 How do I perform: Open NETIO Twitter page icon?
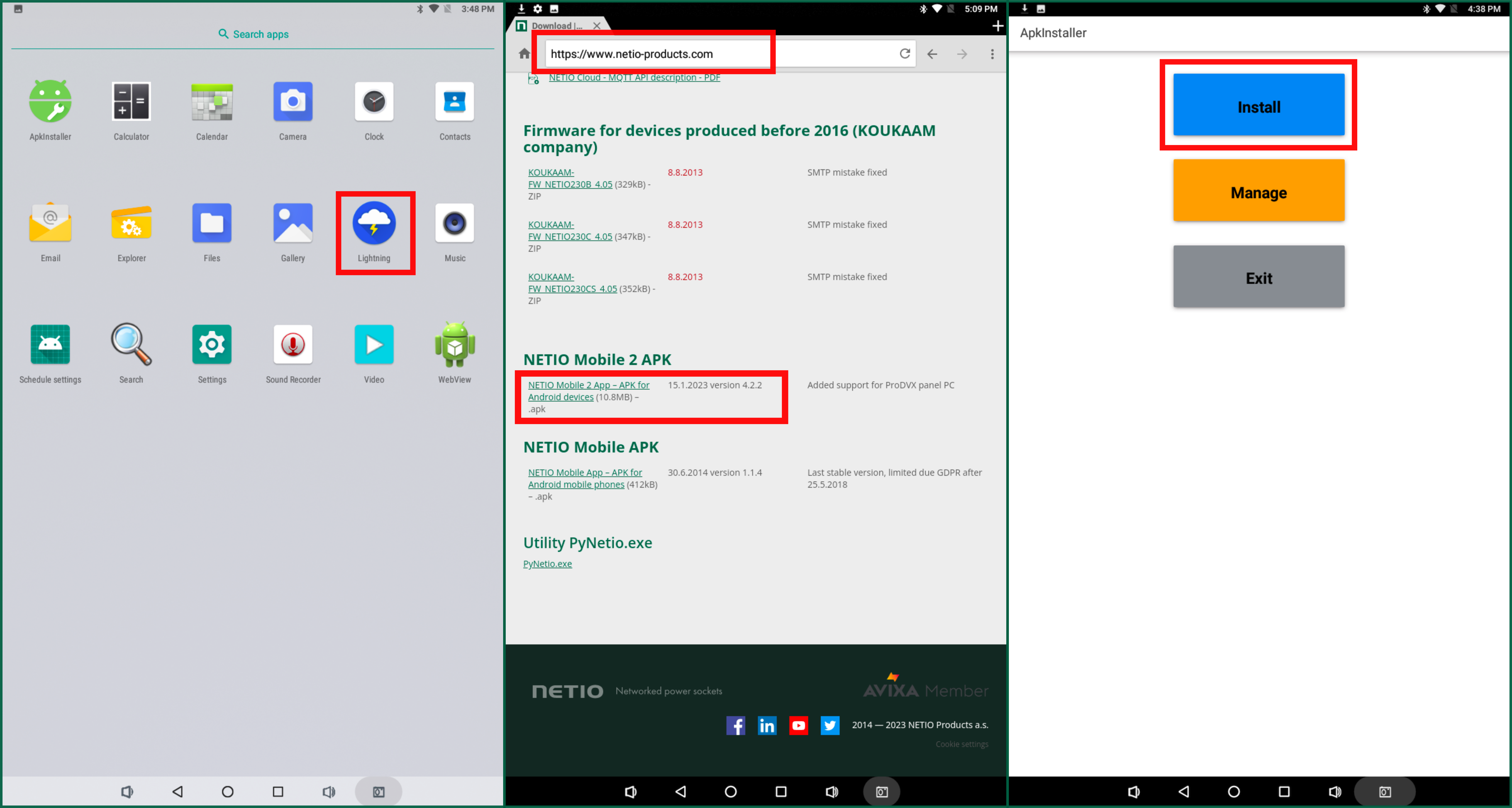coord(830,726)
